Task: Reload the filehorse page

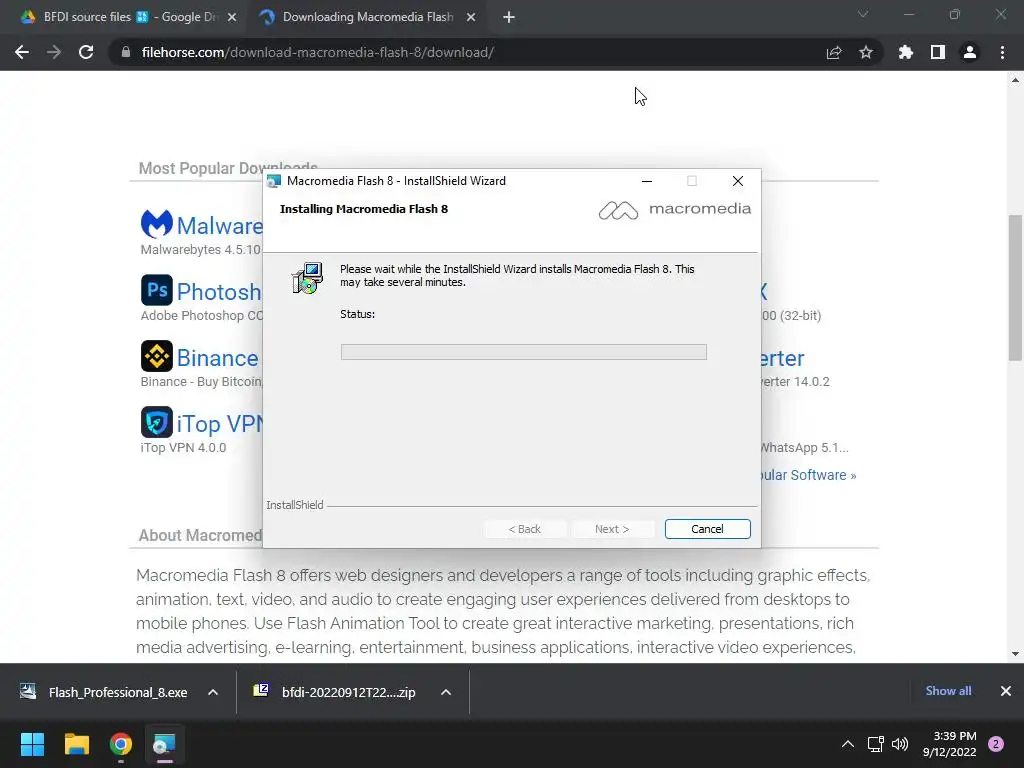Action: [x=86, y=52]
